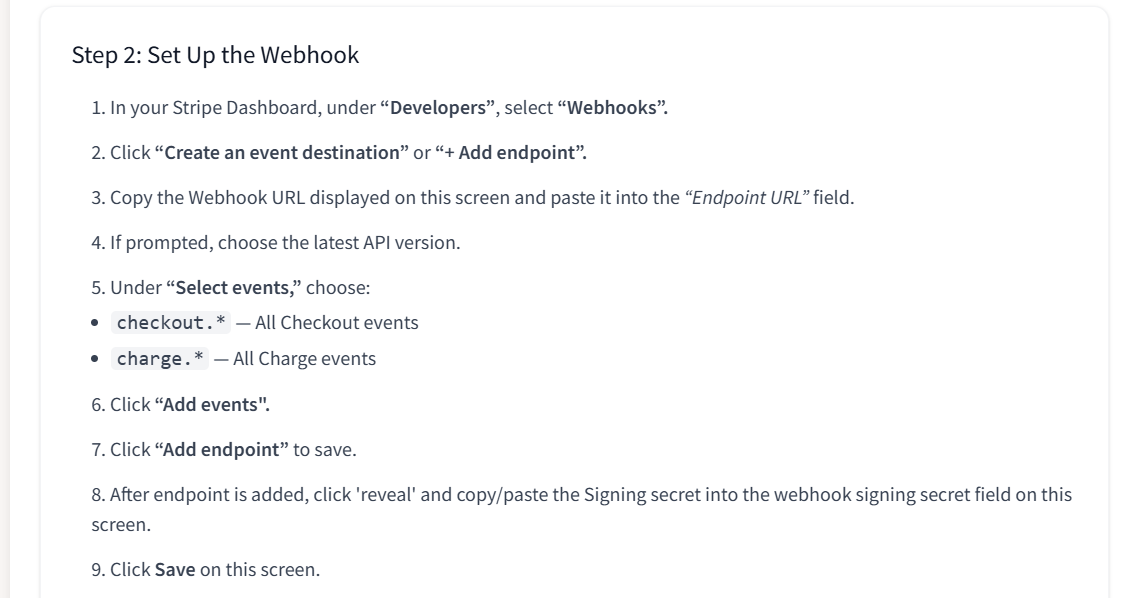Click the bold "Developers" text

pyautogui.click(x=438, y=108)
